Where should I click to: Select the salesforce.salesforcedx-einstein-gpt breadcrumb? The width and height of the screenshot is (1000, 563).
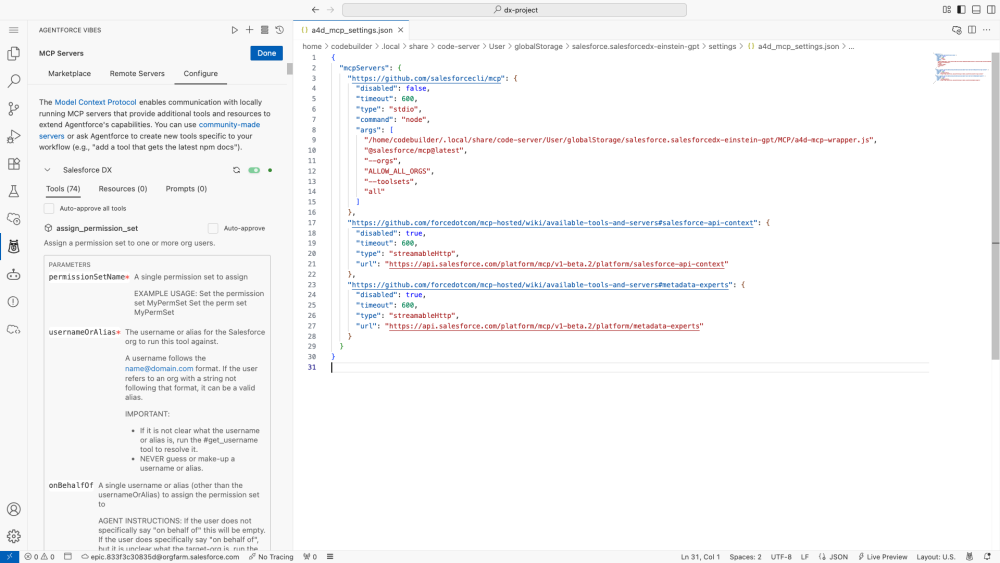pyautogui.click(x=635, y=47)
